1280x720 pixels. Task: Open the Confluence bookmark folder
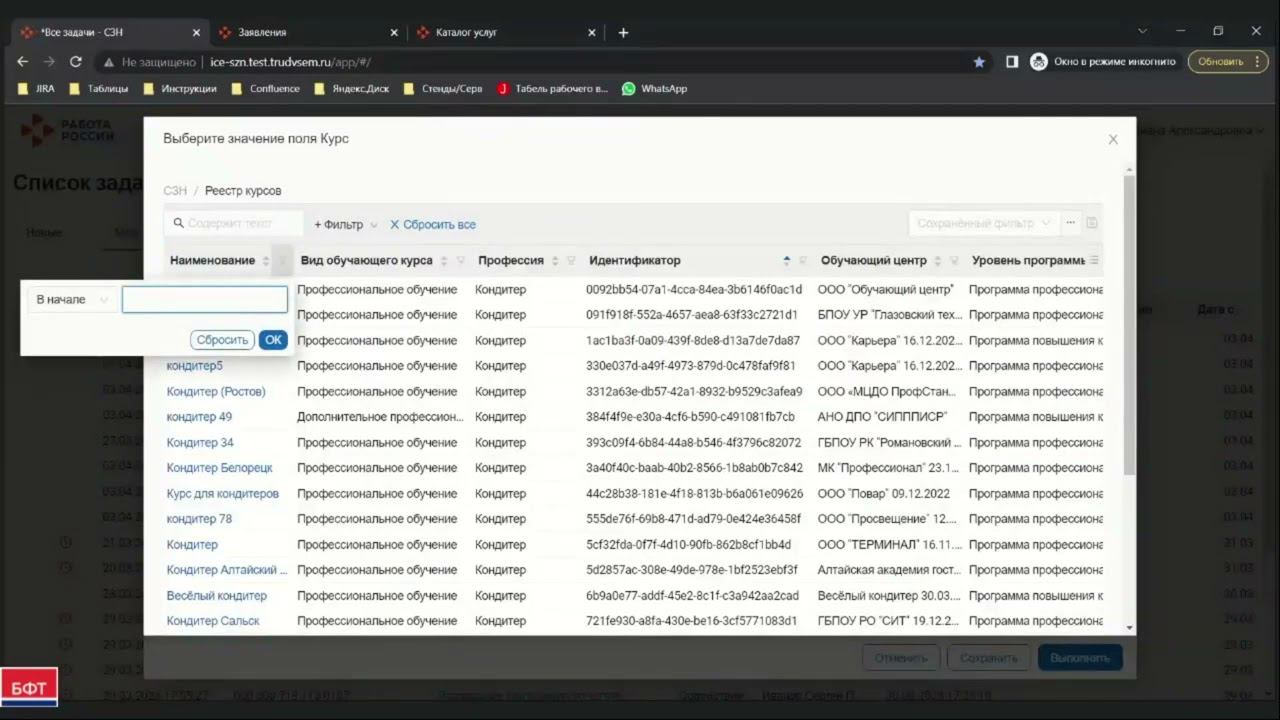(x=265, y=88)
